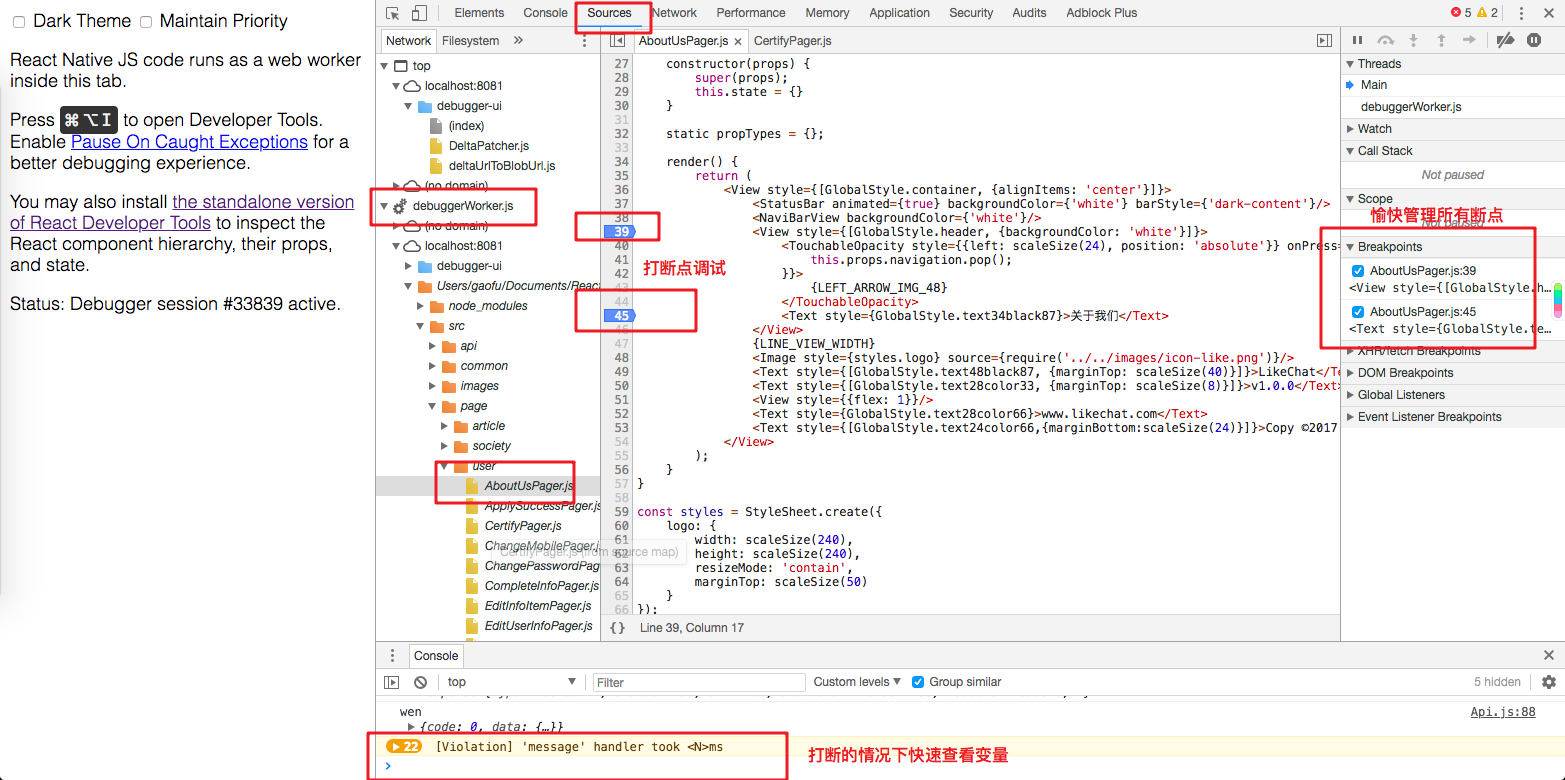Open the DevTools customize menu (three dots)

click(1520, 13)
